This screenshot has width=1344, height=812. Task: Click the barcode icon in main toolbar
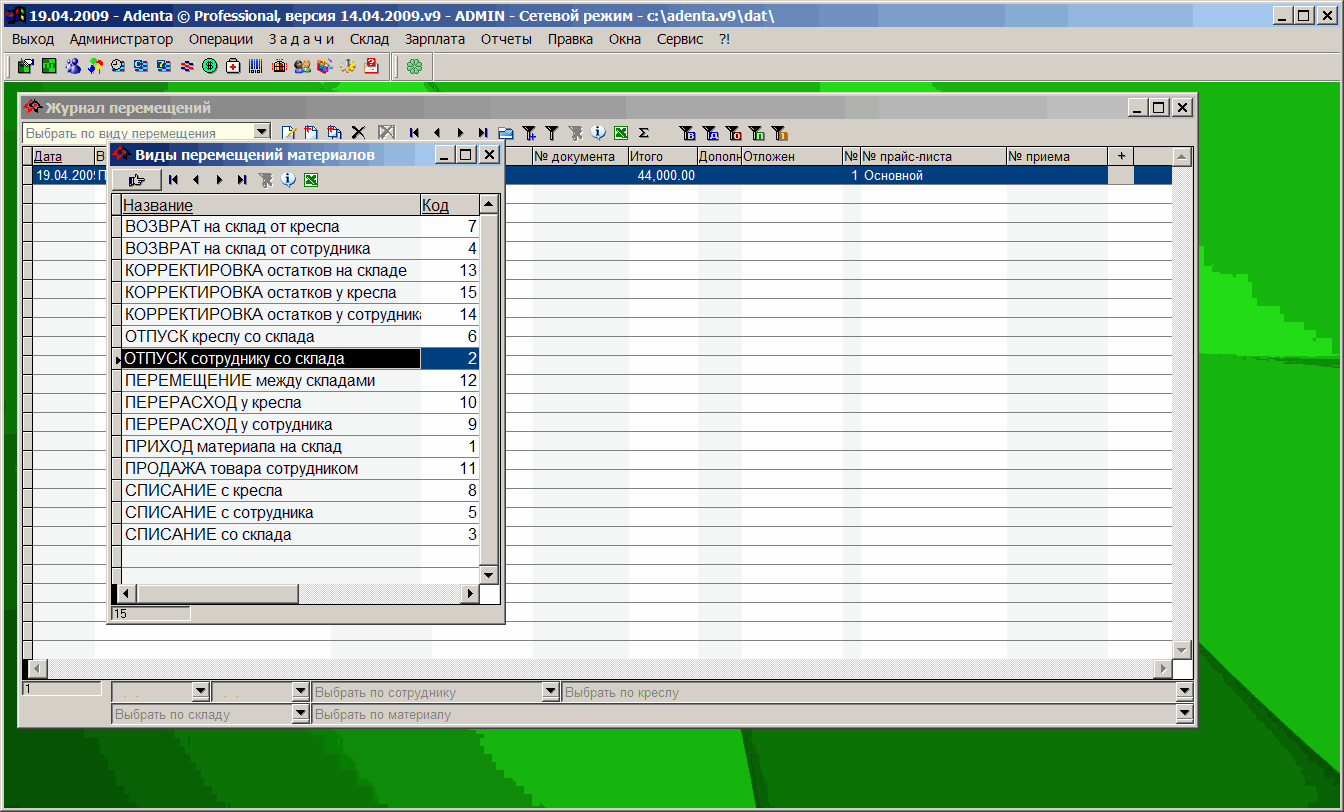(256, 66)
